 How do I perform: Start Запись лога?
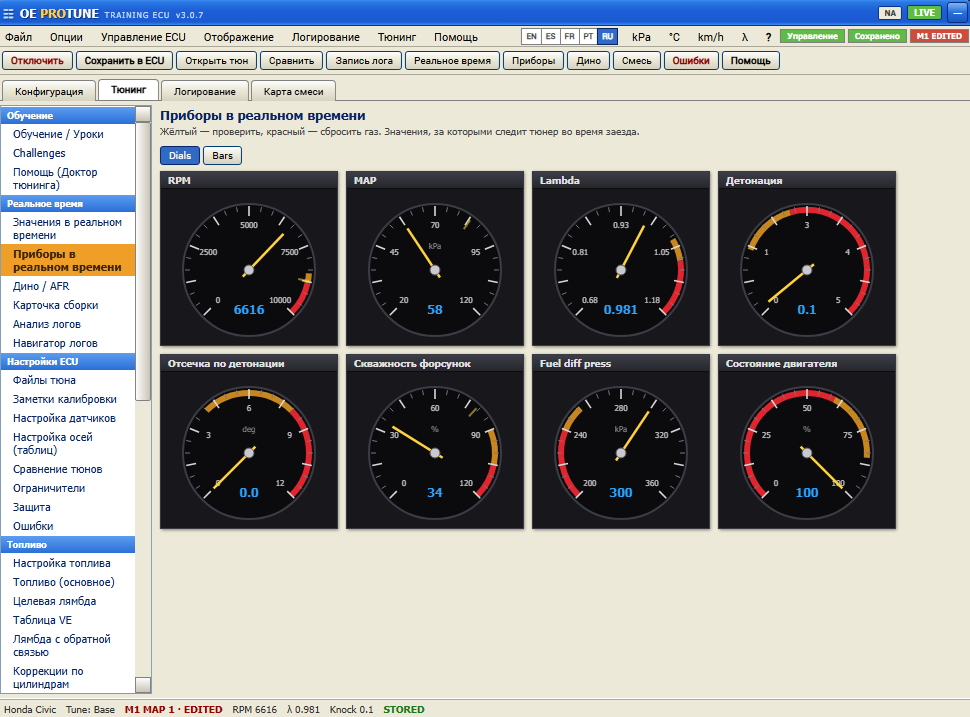pyautogui.click(x=364, y=61)
